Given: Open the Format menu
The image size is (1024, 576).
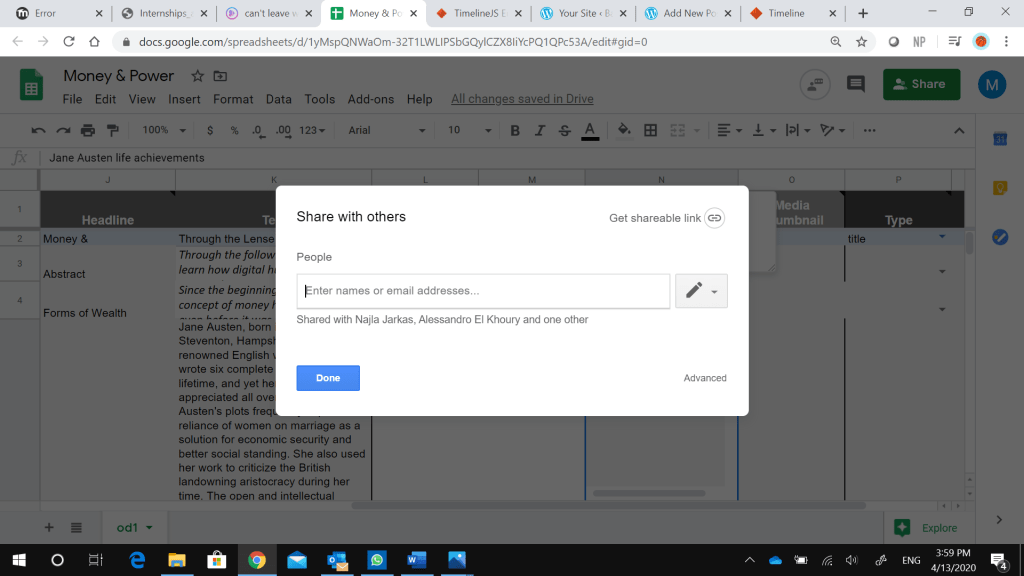Looking at the screenshot, I should (x=233, y=99).
